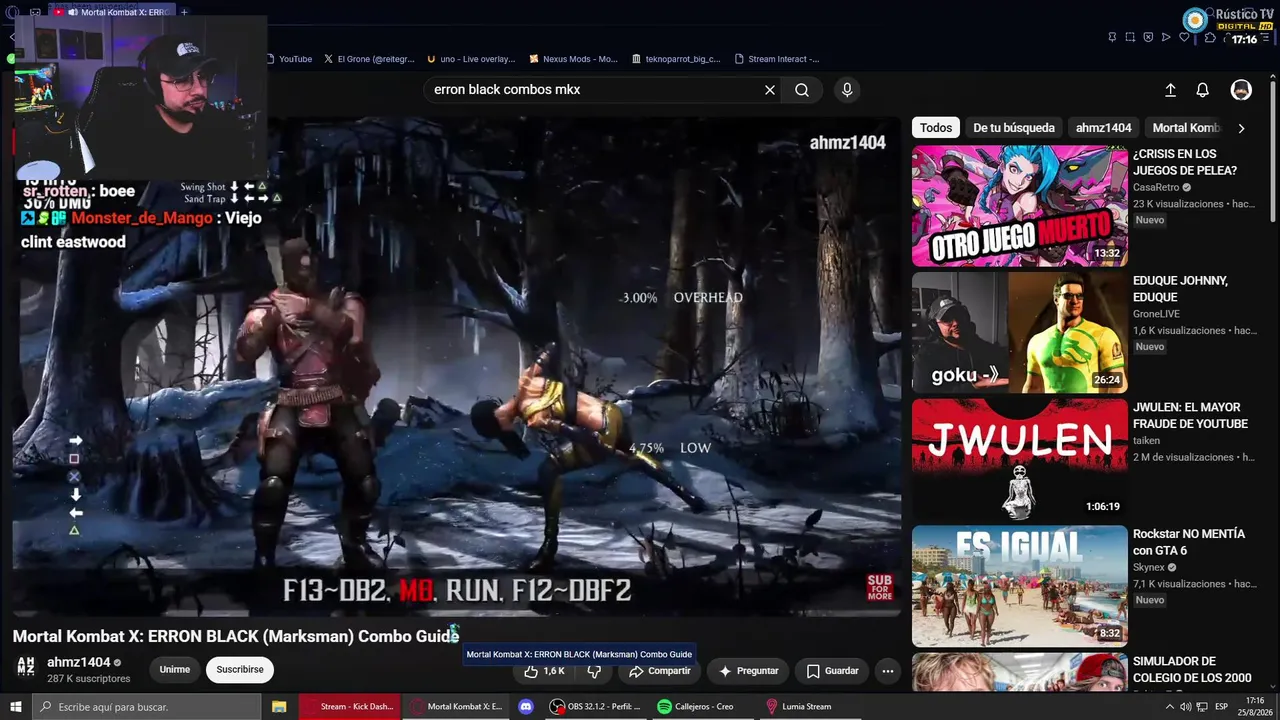Screen dimensions: 1280x720
Task: Click the Suscribirse button
Action: point(240,670)
